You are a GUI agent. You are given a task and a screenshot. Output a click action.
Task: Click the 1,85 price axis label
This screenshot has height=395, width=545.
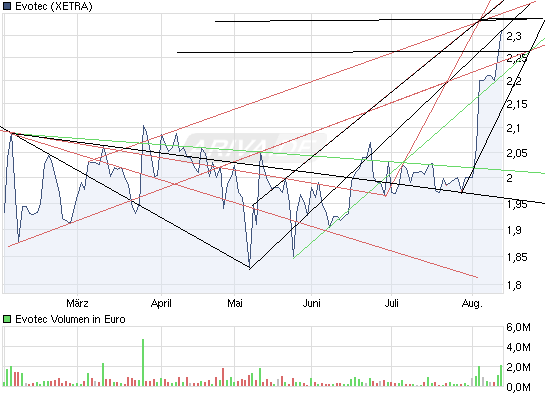(517, 257)
